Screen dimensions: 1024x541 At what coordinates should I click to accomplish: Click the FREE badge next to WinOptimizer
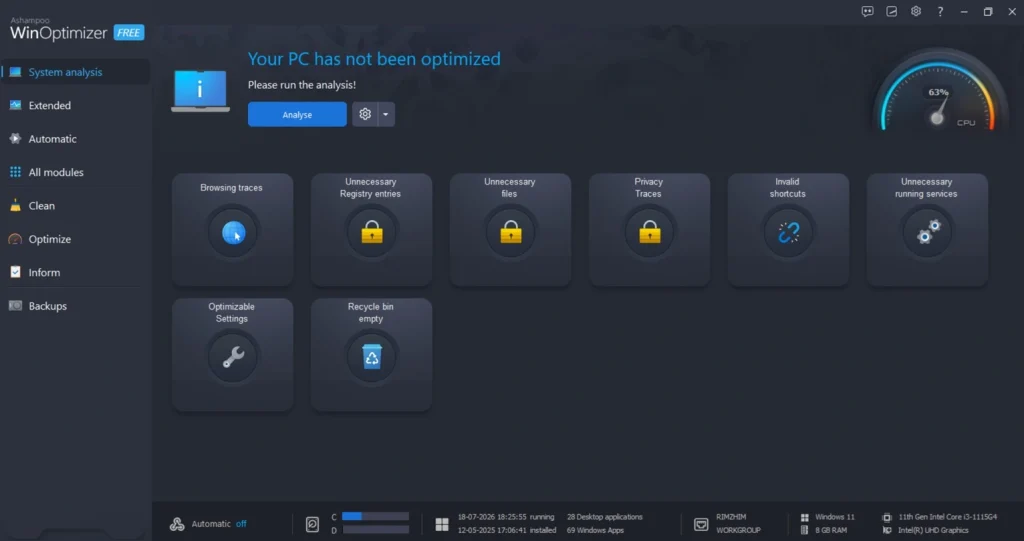(x=129, y=33)
